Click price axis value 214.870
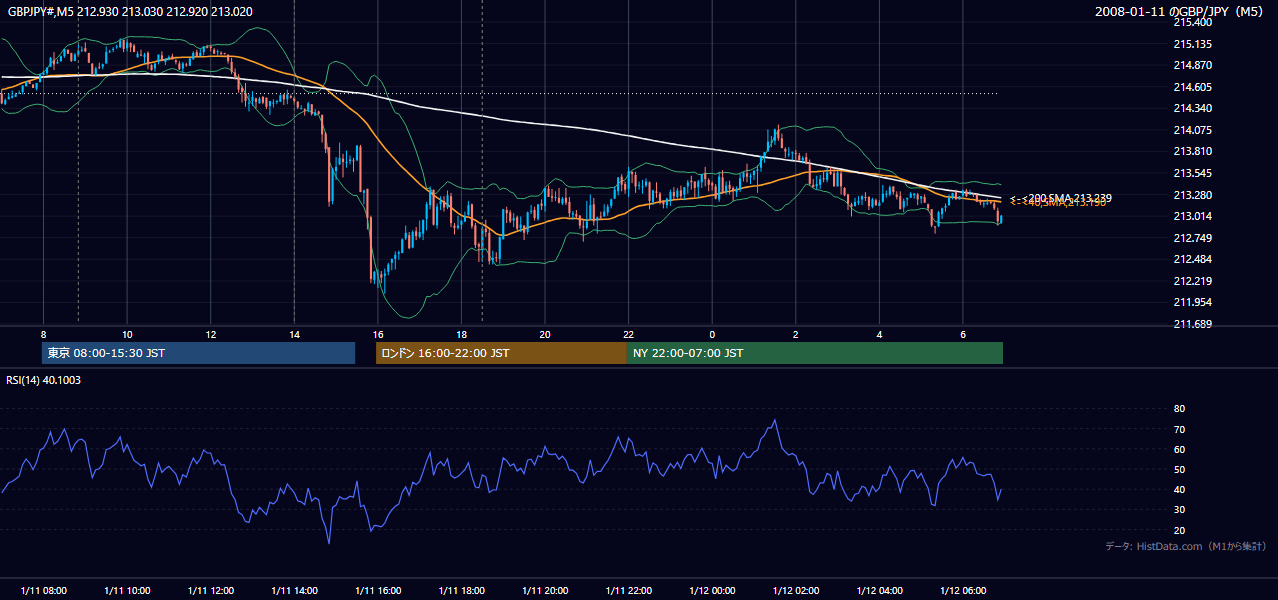Viewport: 1278px width, 600px height. [x=1193, y=65]
